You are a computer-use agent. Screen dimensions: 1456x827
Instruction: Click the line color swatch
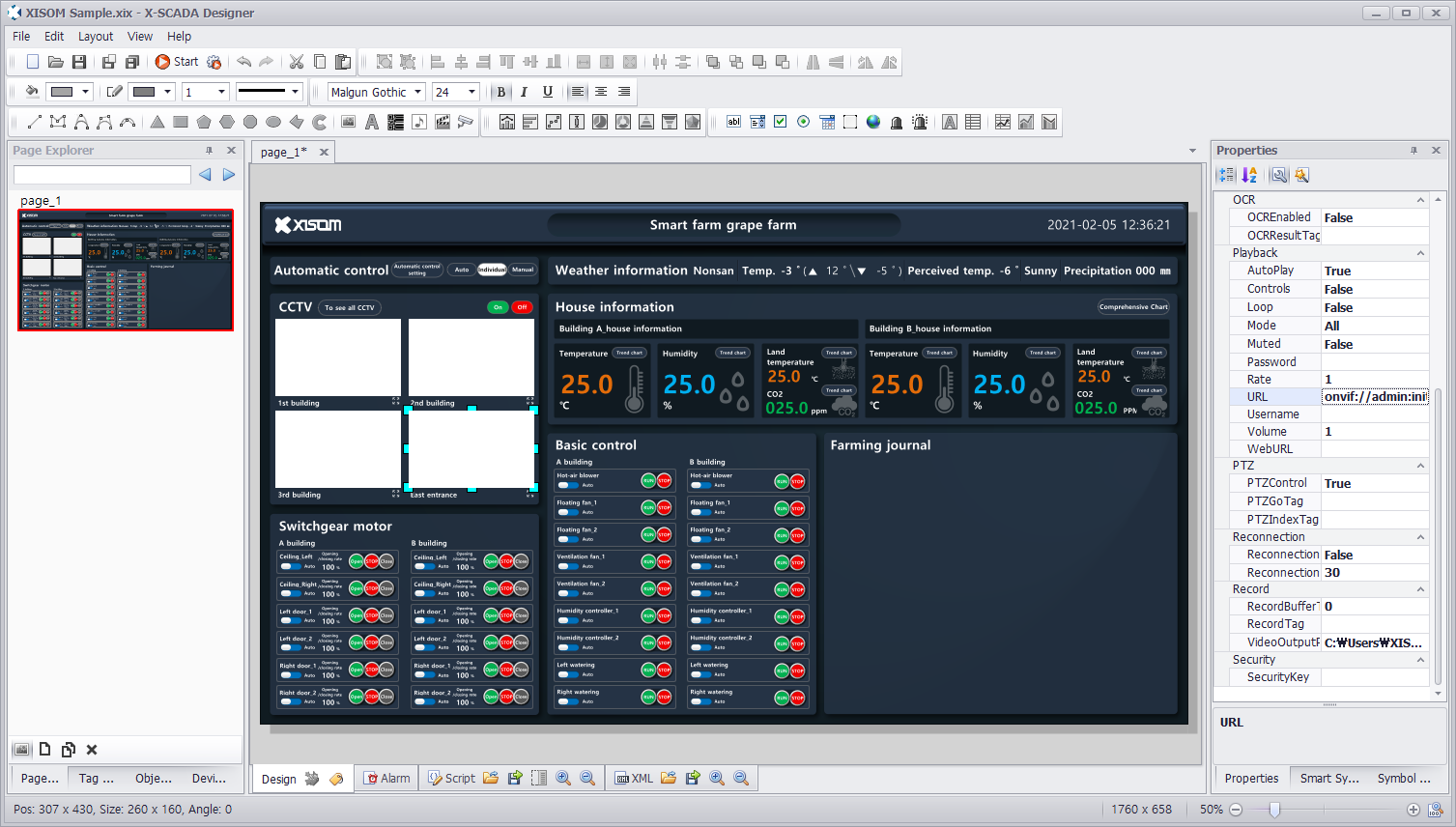(x=144, y=92)
